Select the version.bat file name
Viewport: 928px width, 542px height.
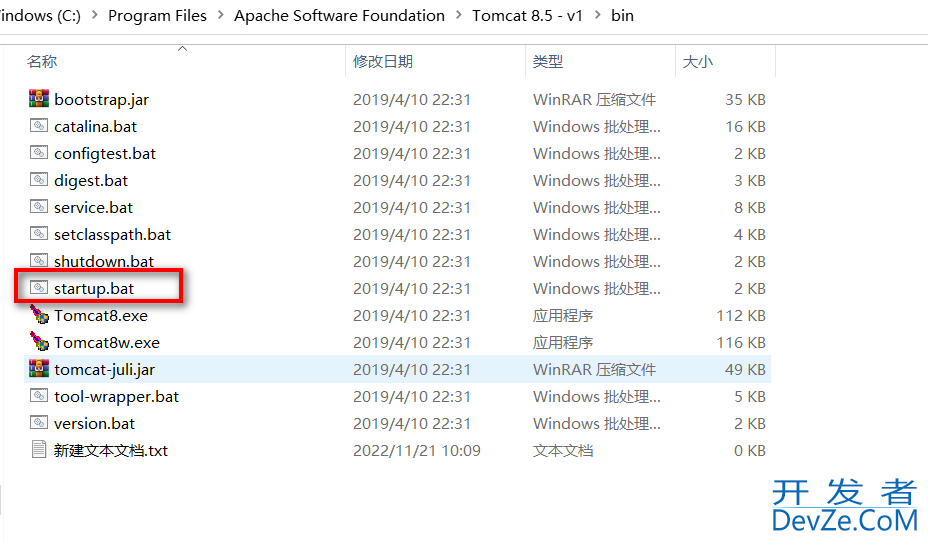(94, 424)
